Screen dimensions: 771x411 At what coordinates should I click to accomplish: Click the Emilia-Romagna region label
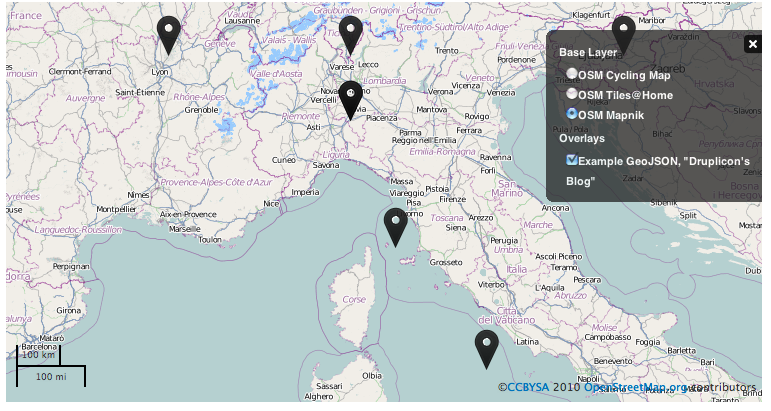(x=442, y=152)
